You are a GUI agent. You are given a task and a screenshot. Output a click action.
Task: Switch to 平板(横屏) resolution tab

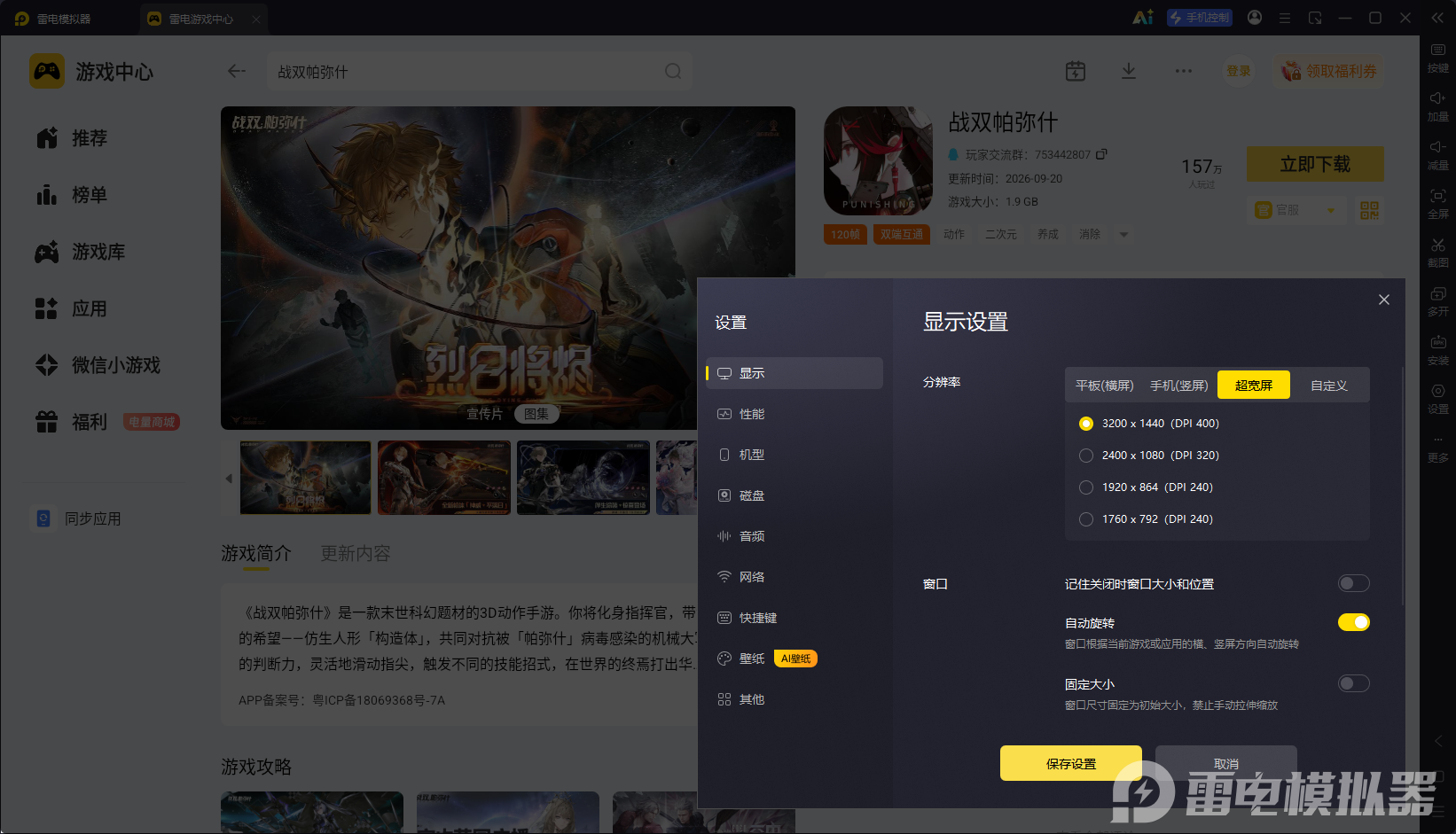coord(1105,386)
